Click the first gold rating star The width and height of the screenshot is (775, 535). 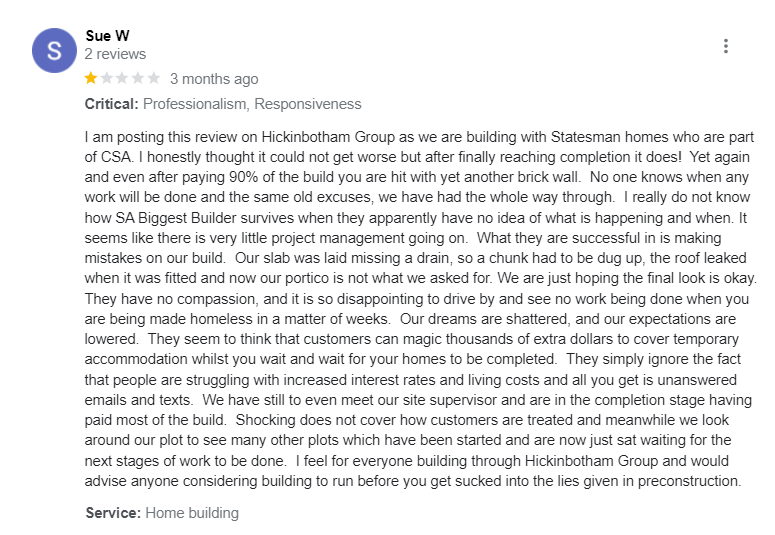(x=91, y=78)
